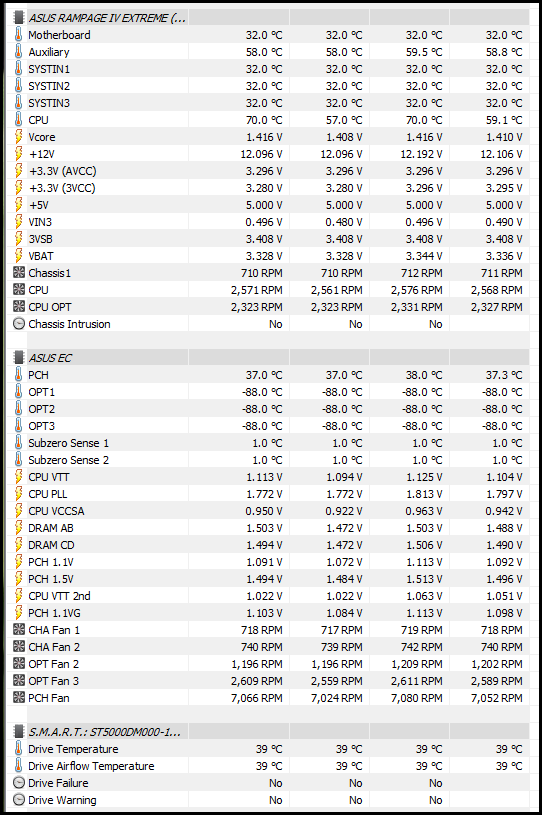The height and width of the screenshot is (815, 542).
Task: Click the +3.3V (3VCC) label
Action: pos(62,188)
